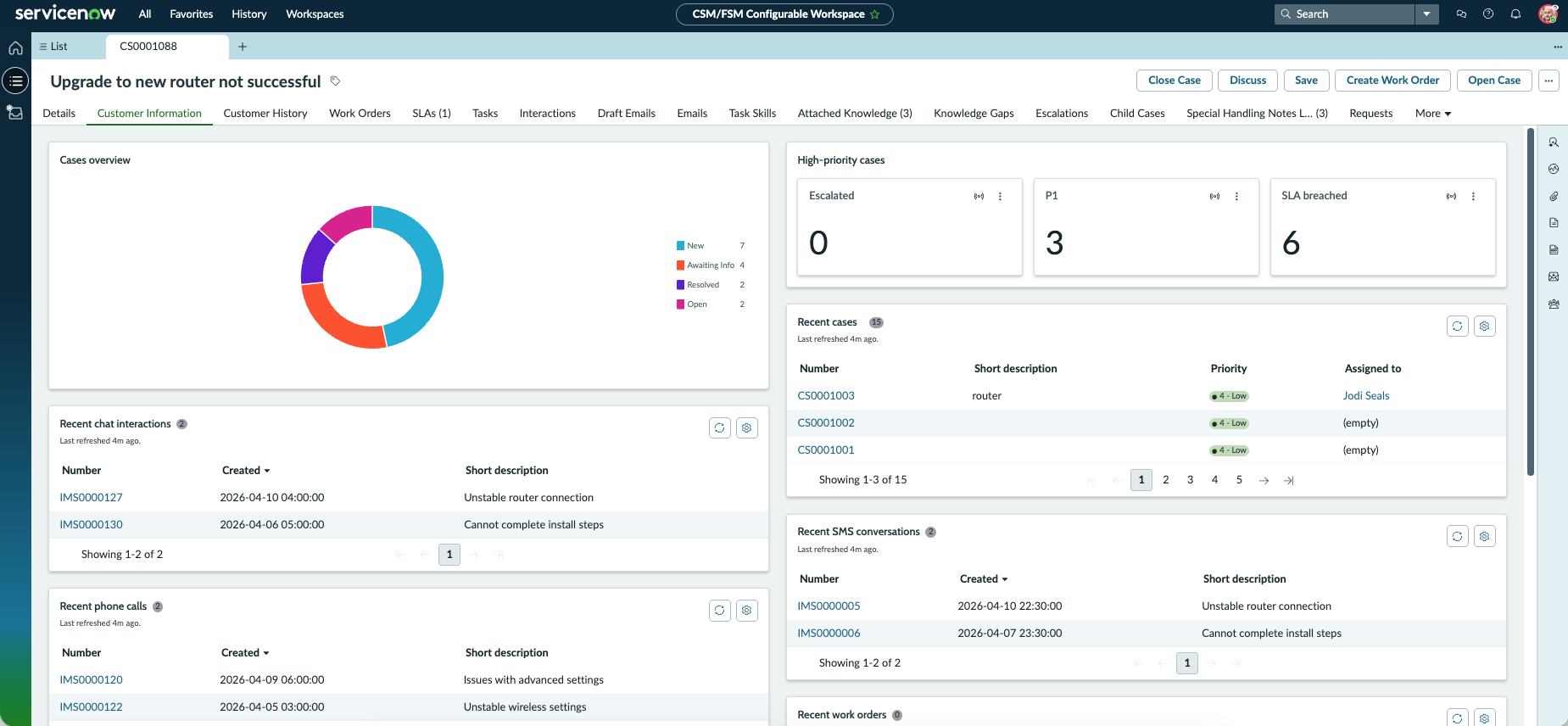Open the inbox icon in left sidebar

(x=15, y=112)
